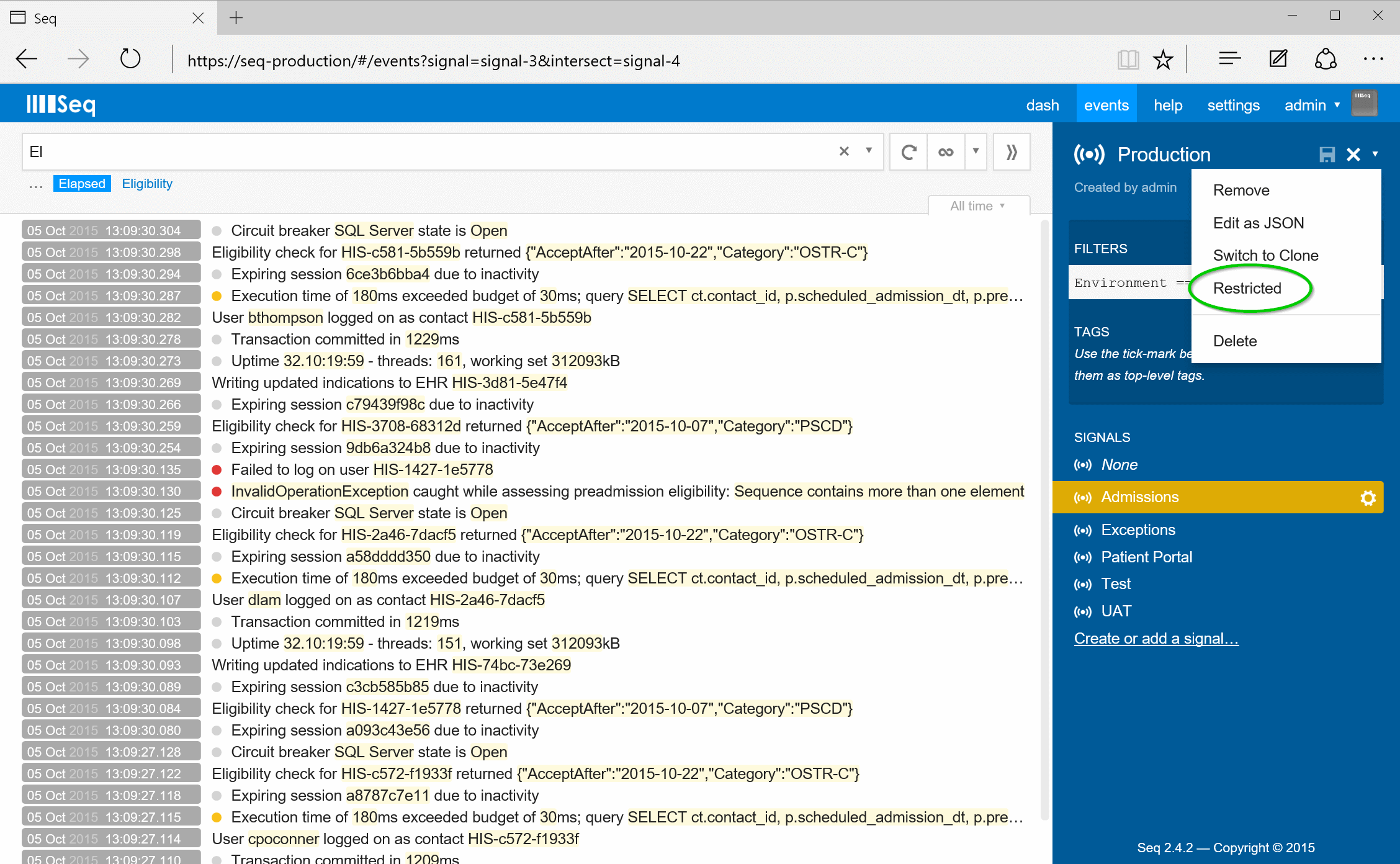This screenshot has width=1400, height=864.
Task: Select the Eligibility autocomplete suggestion
Action: point(147,184)
